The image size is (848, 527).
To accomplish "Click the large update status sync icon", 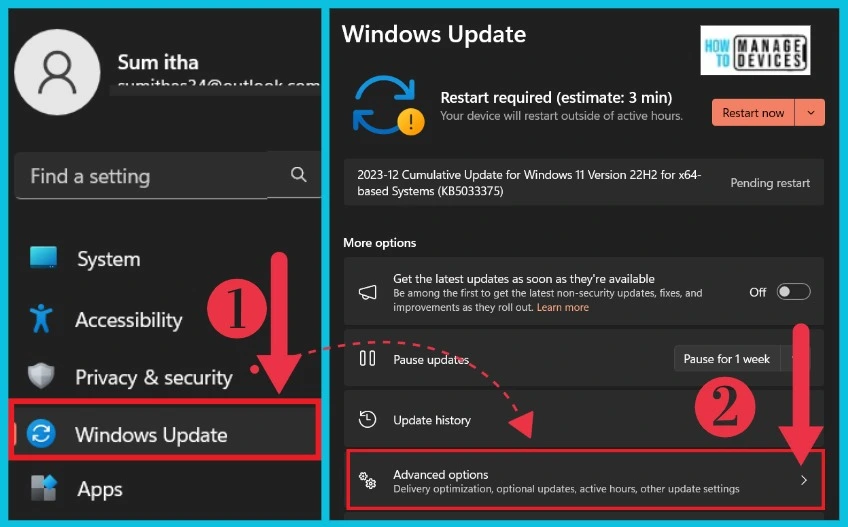I will 388,105.
